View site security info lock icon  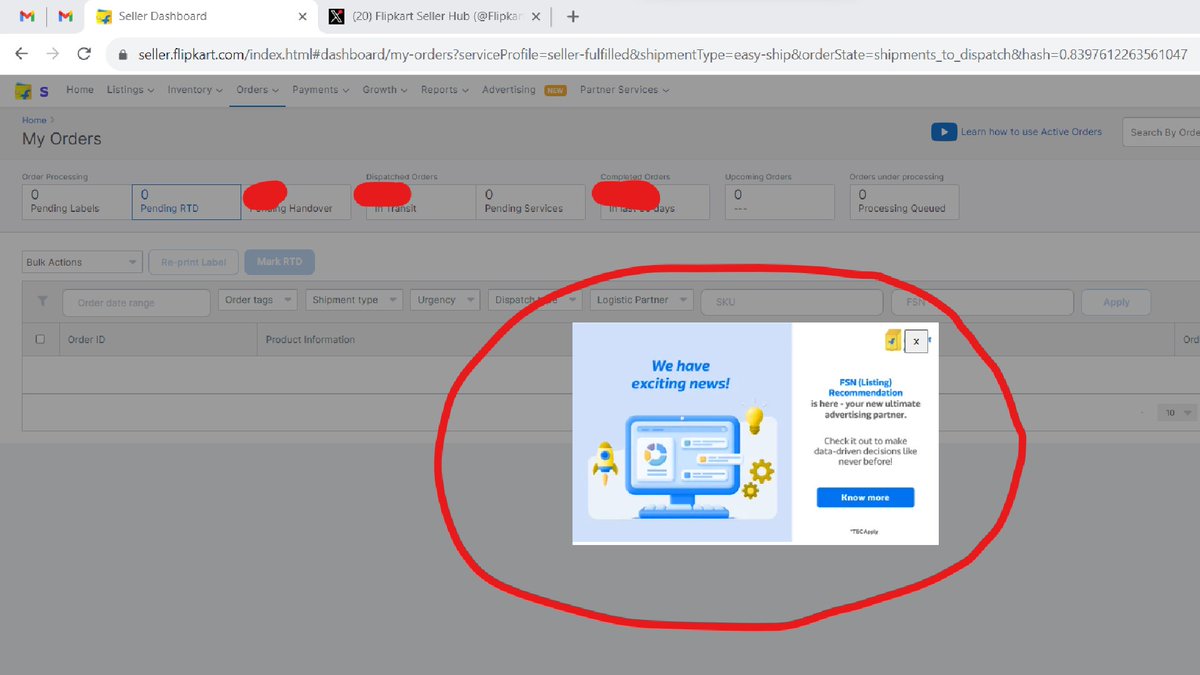(124, 54)
